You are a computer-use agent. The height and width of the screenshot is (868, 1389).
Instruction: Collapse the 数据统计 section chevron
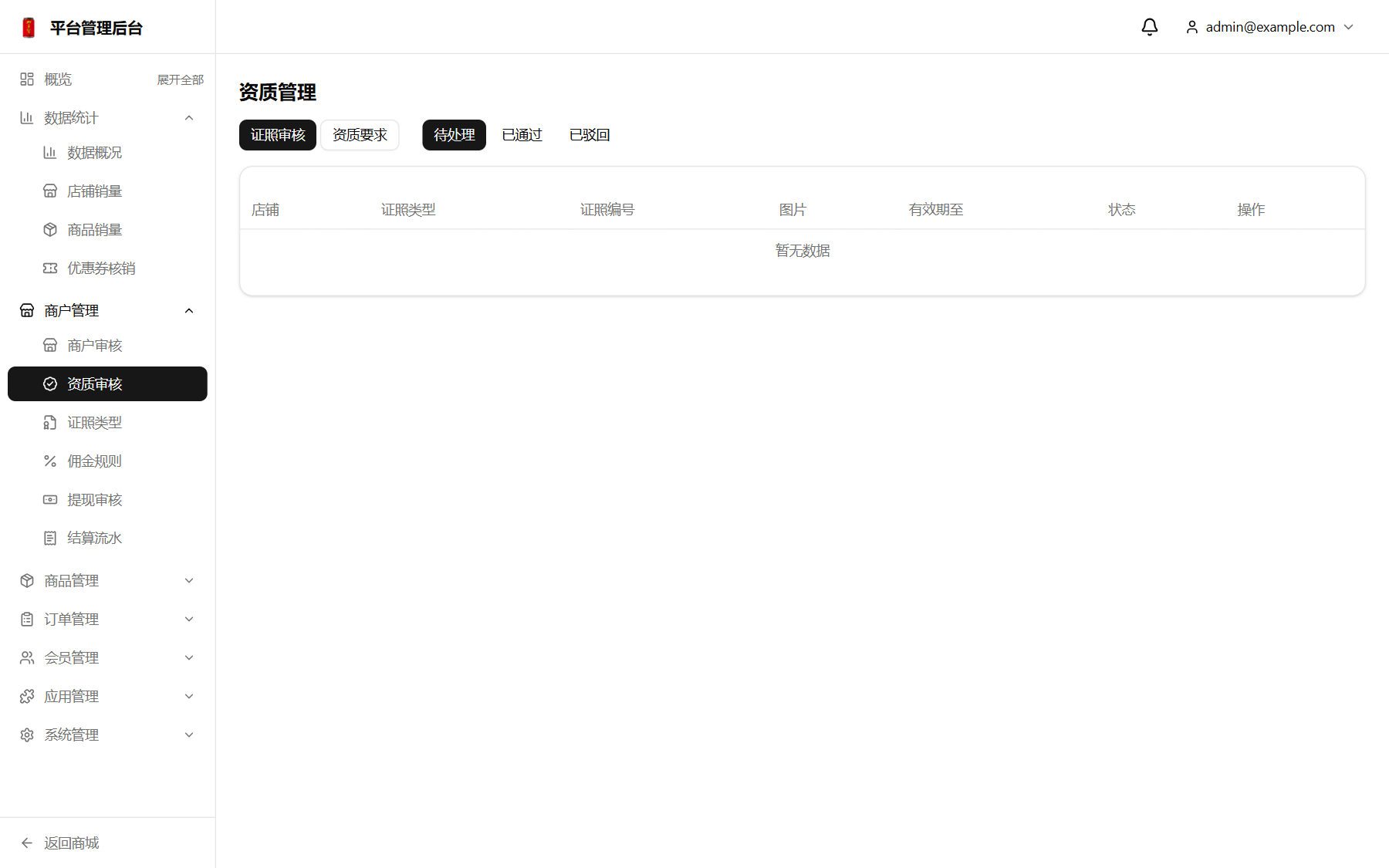[x=189, y=117]
